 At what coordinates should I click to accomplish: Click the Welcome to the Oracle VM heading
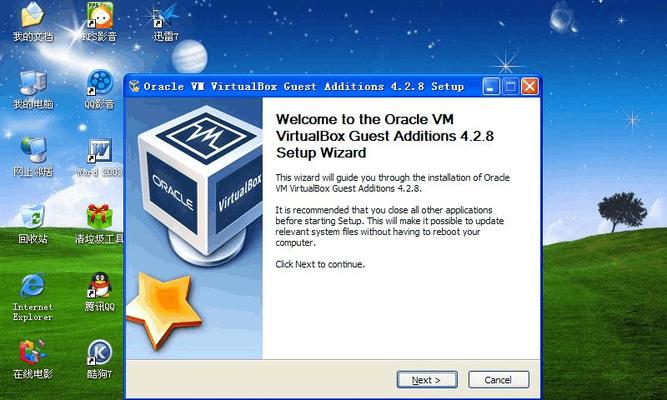pyautogui.click(x=385, y=136)
